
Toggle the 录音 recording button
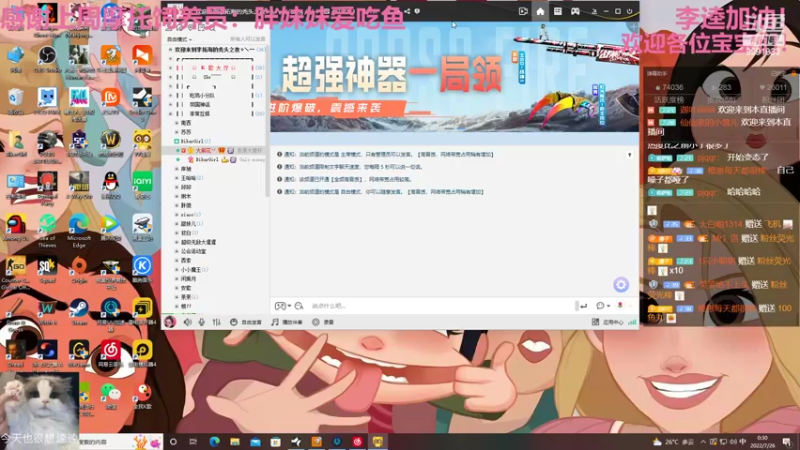(323, 322)
